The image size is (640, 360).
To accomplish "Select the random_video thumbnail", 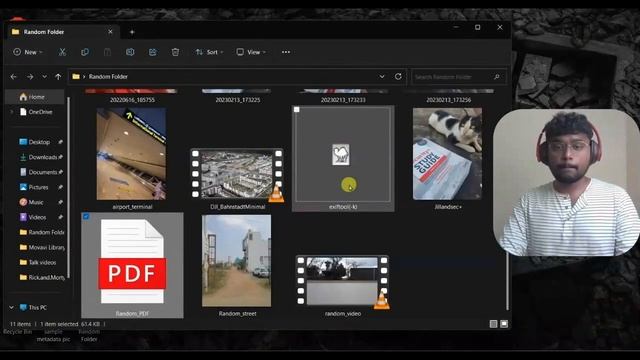I will (x=342, y=282).
